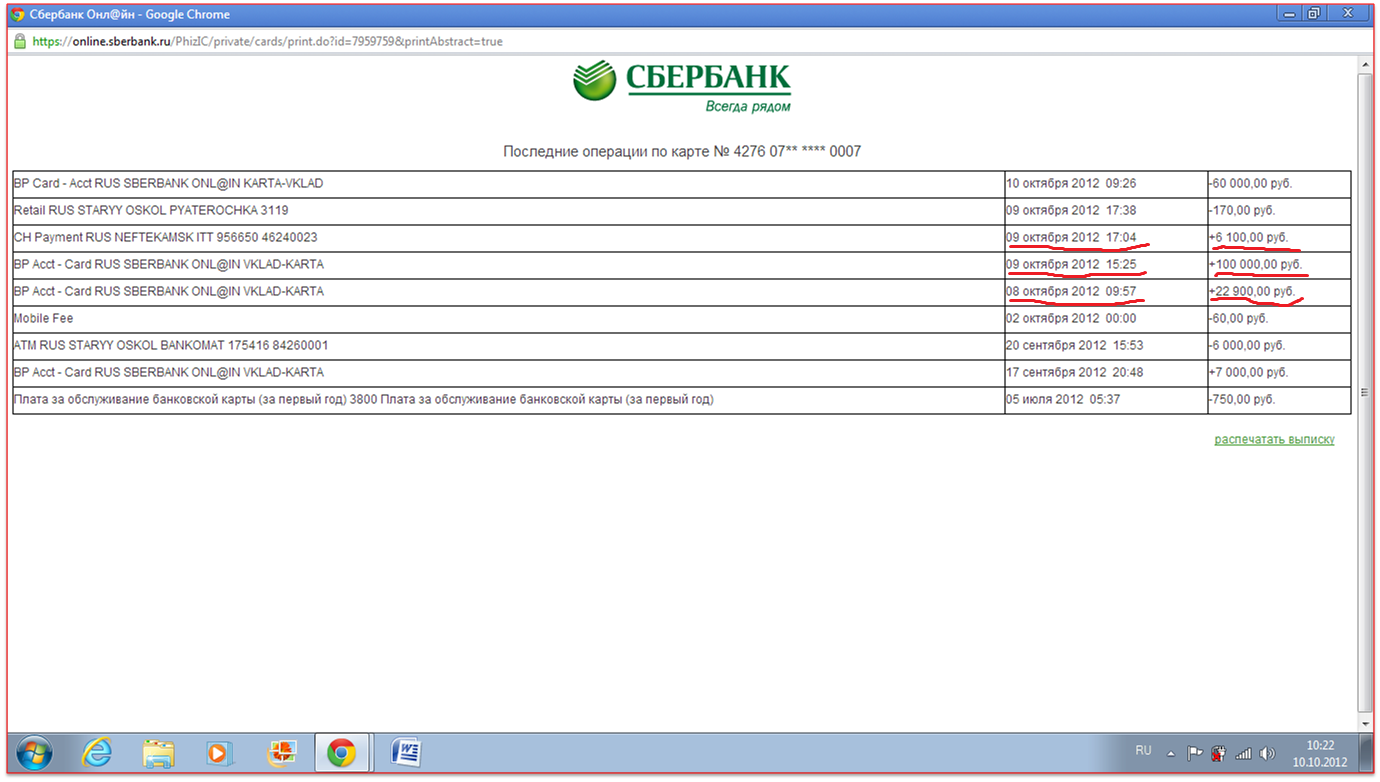This screenshot has height=782, width=1380.
Task: Click the amount '+22 900,00 руб.'
Action: (1252, 292)
